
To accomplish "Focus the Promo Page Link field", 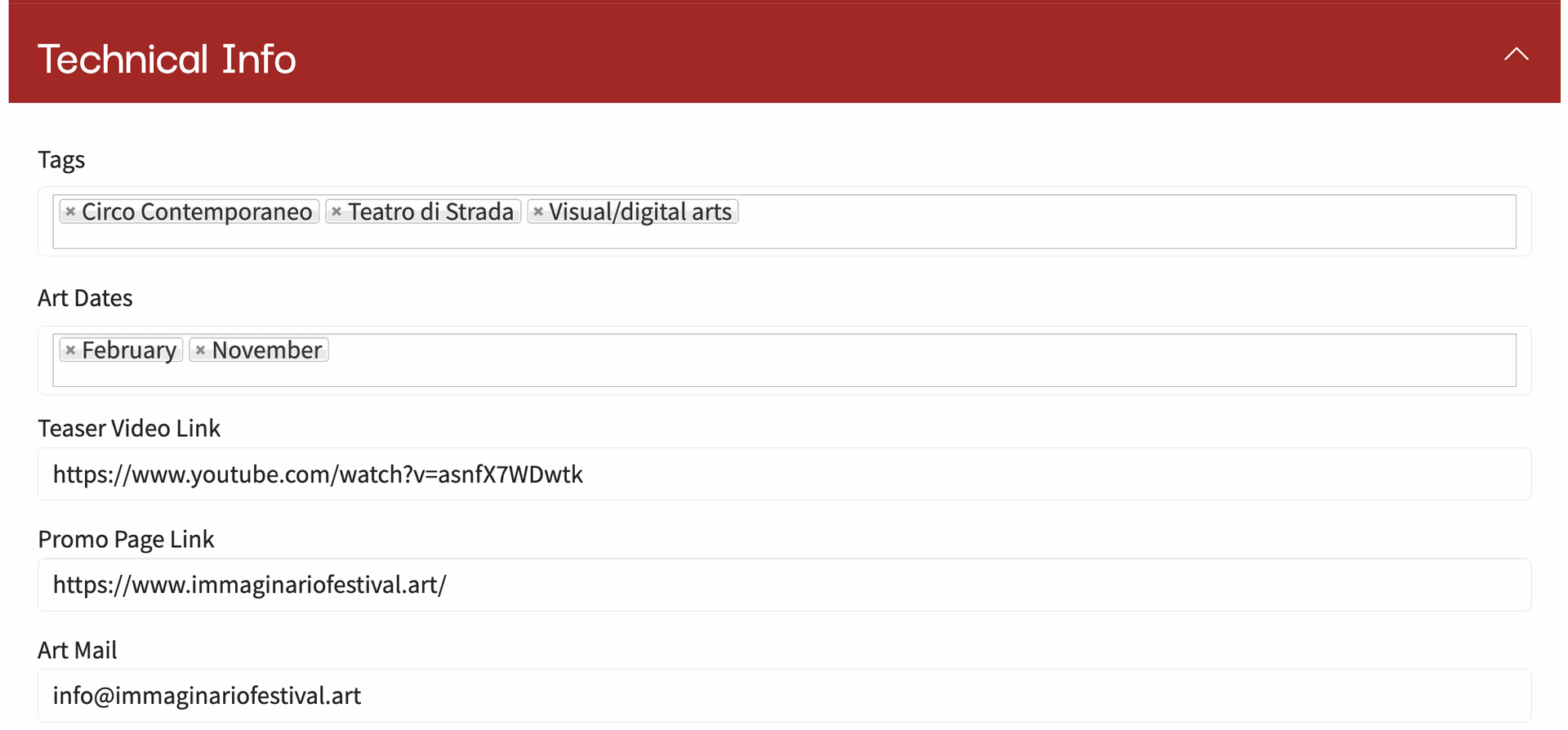I will pyautogui.click(x=784, y=585).
